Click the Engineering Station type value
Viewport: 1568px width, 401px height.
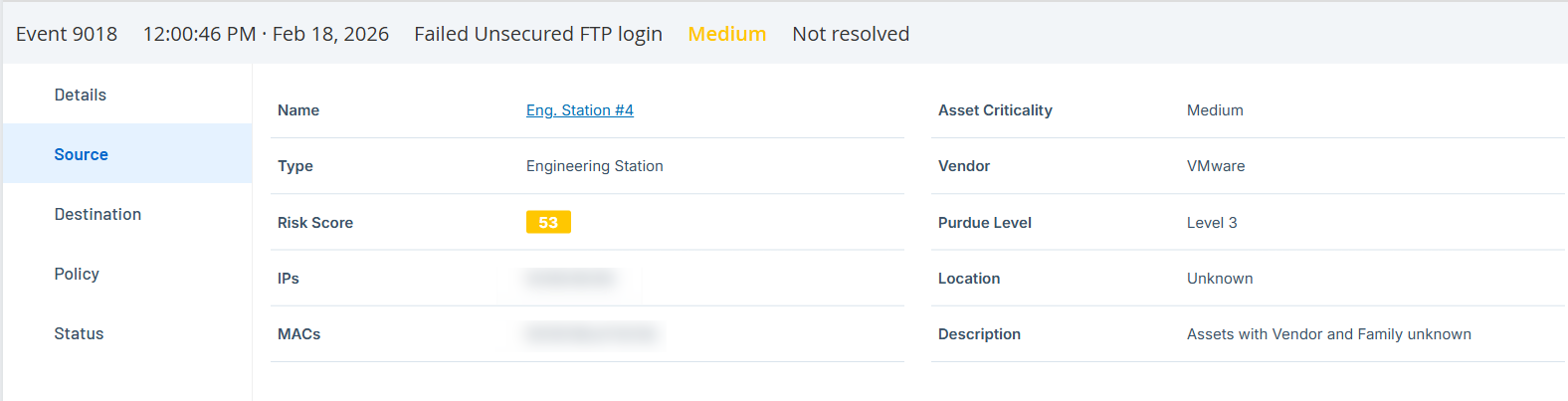pyautogui.click(x=595, y=166)
